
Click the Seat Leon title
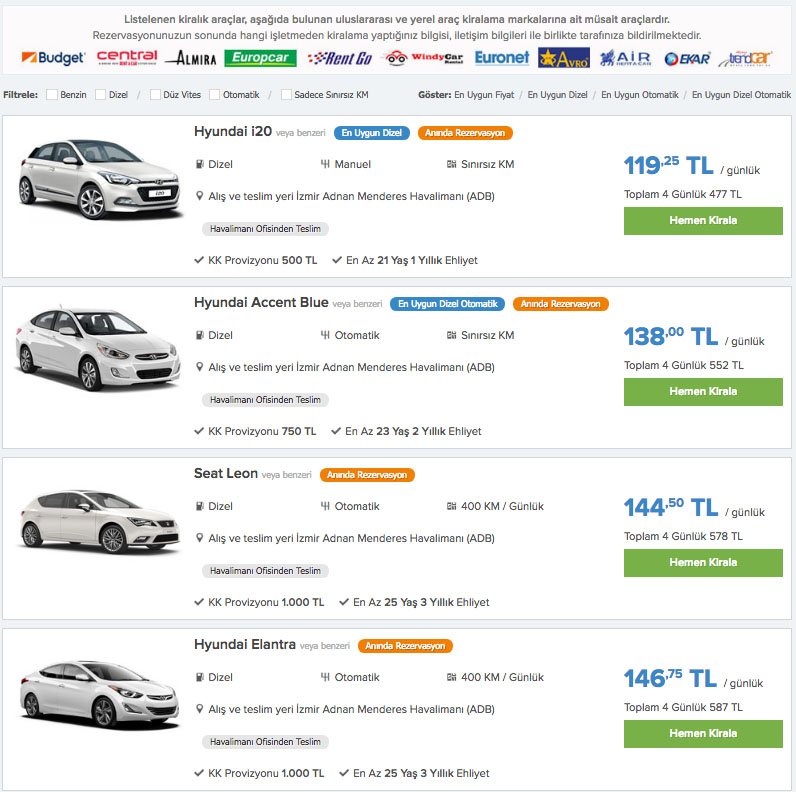(x=226, y=474)
